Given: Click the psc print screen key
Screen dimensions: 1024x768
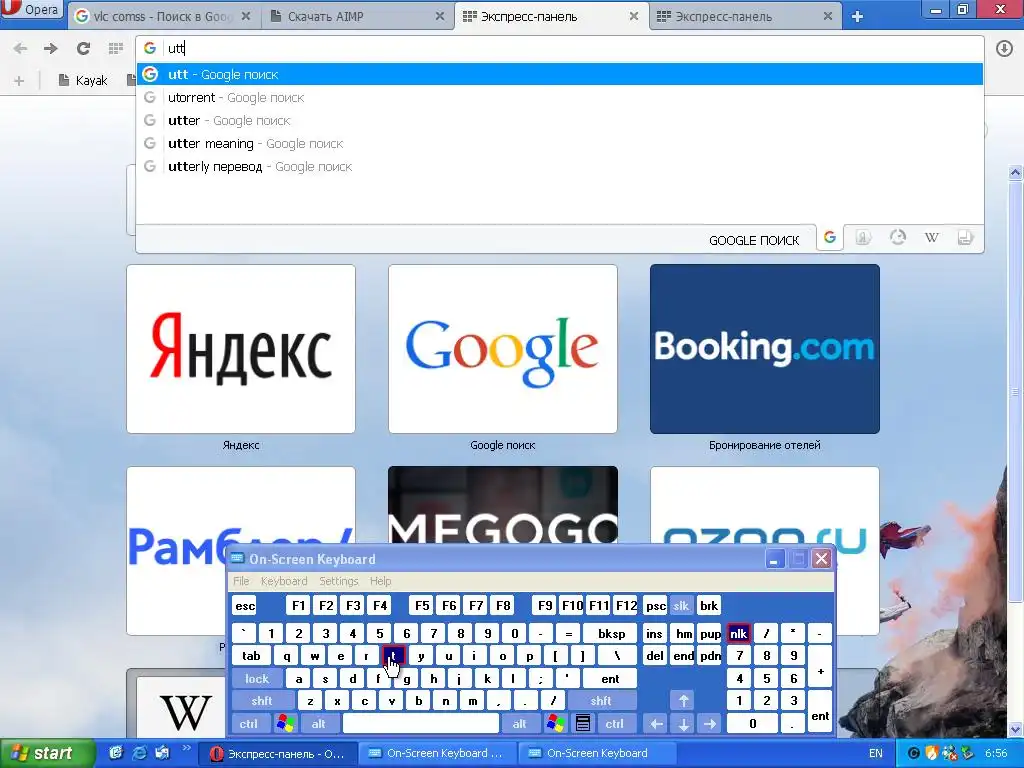Looking at the screenshot, I should tap(655, 606).
